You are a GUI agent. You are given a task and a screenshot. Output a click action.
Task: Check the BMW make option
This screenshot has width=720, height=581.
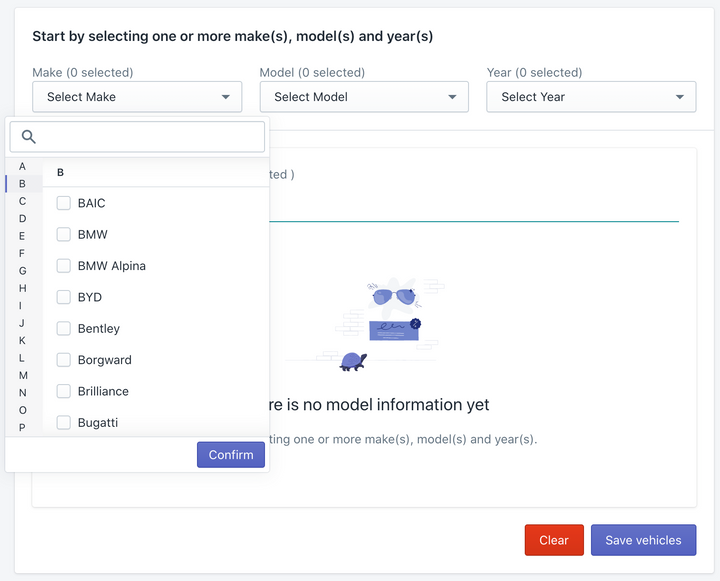[x=63, y=234]
